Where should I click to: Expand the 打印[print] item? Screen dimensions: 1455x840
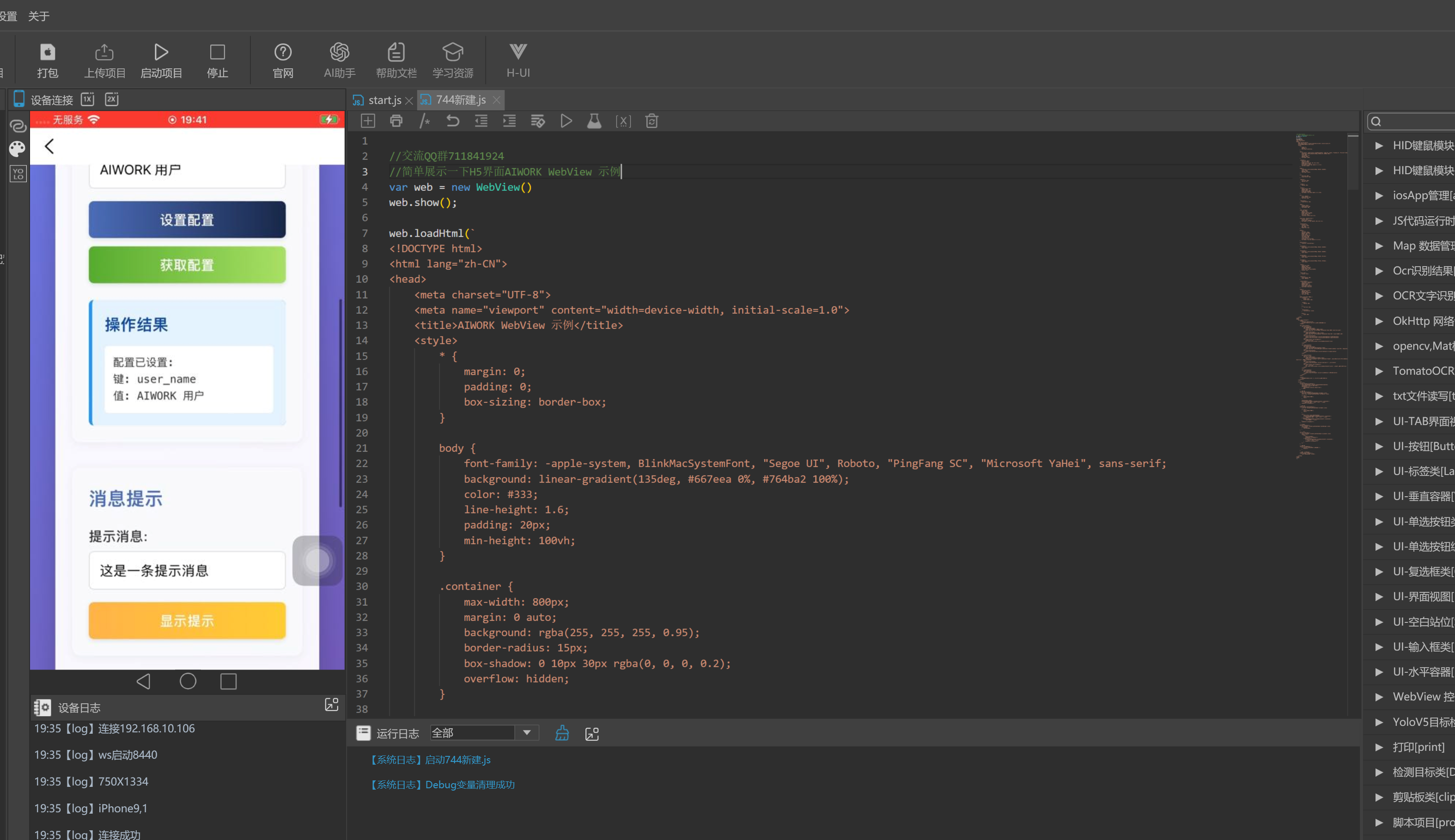tap(1379, 747)
